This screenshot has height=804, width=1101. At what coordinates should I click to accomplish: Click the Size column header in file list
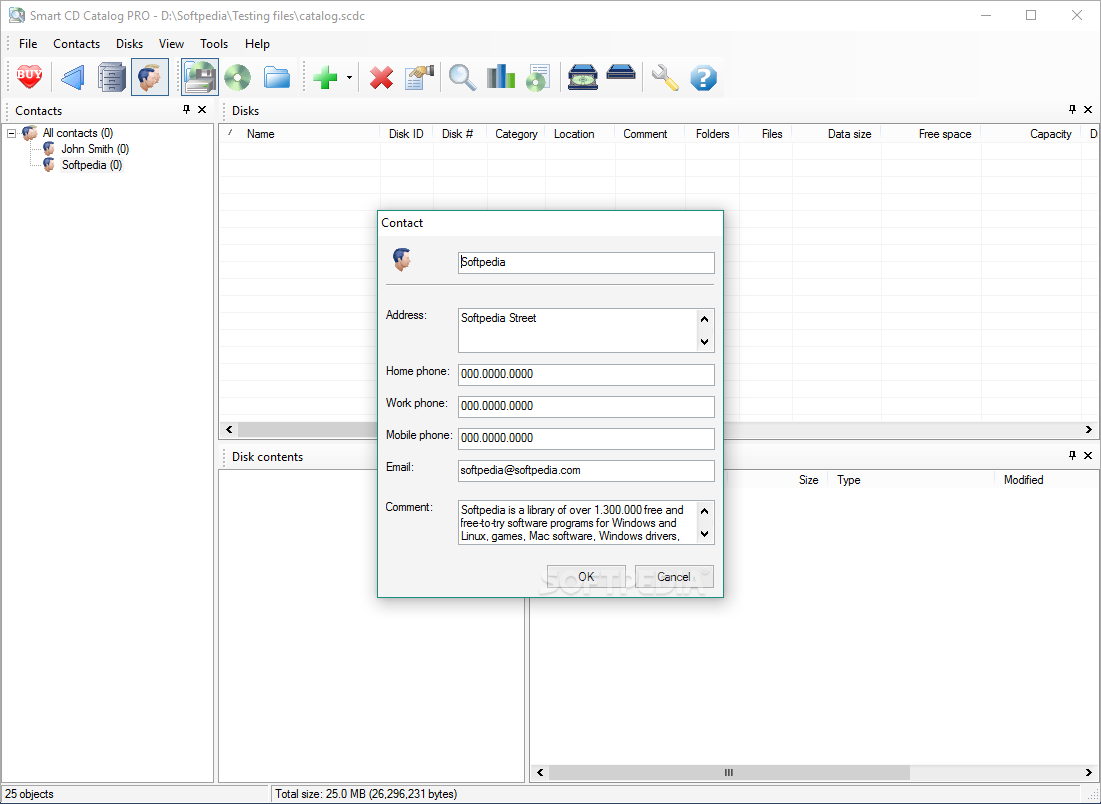808,480
